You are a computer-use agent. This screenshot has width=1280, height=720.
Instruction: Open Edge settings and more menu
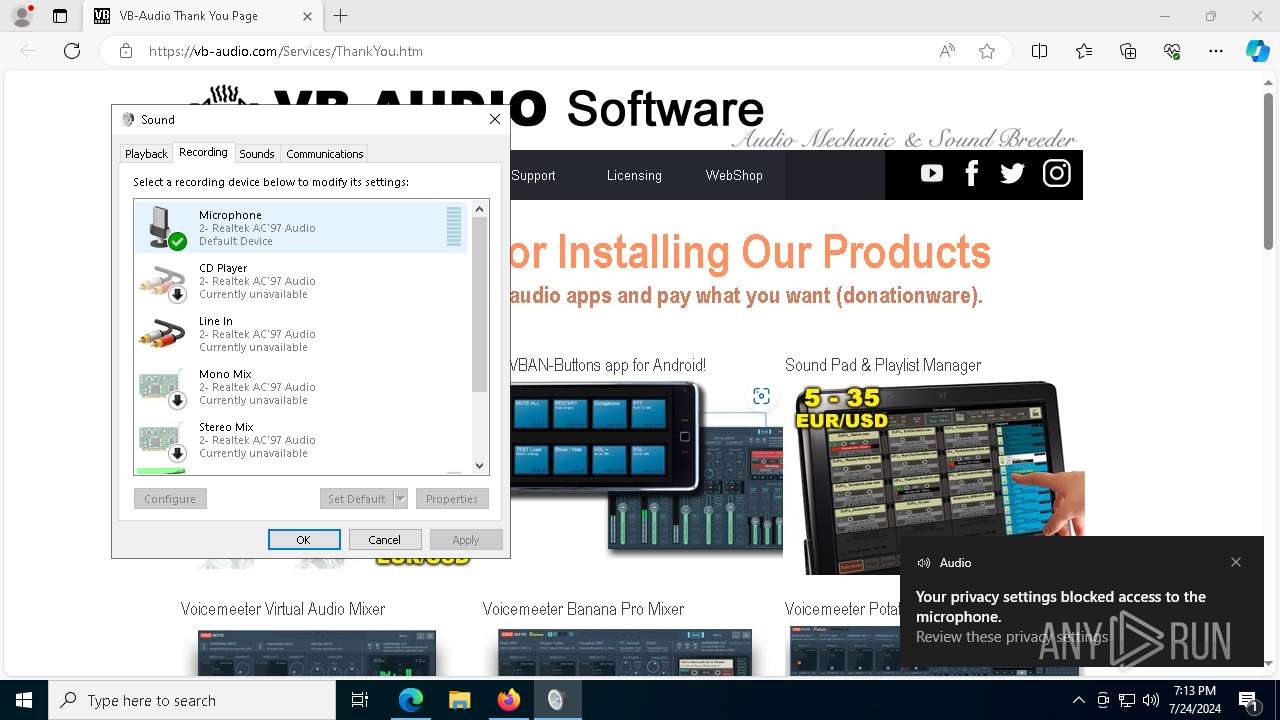[x=1216, y=51]
